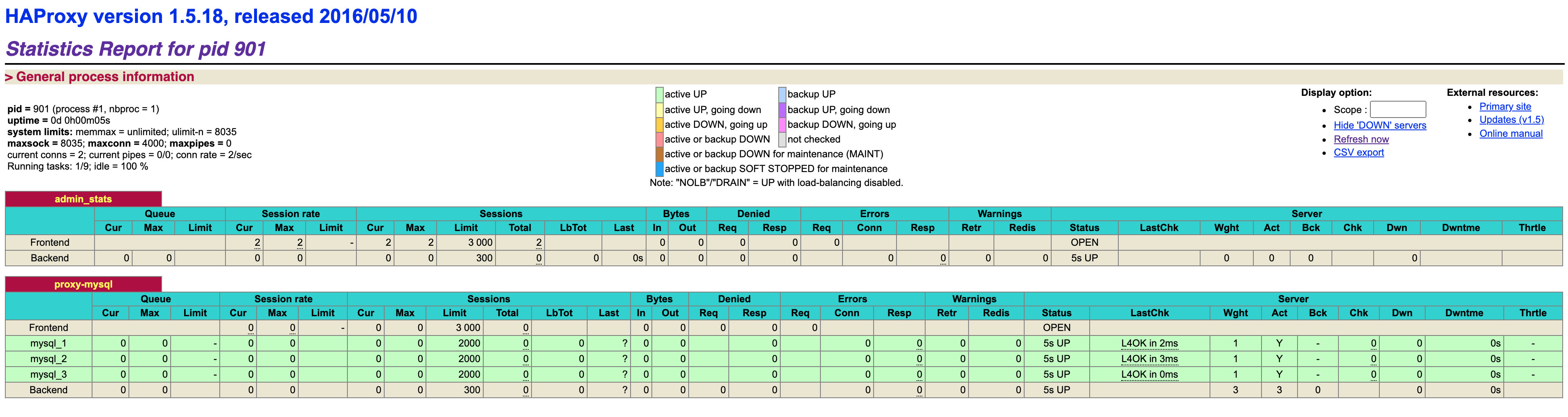Click the proxy-mysql Frontend row label

pyautogui.click(x=49, y=328)
